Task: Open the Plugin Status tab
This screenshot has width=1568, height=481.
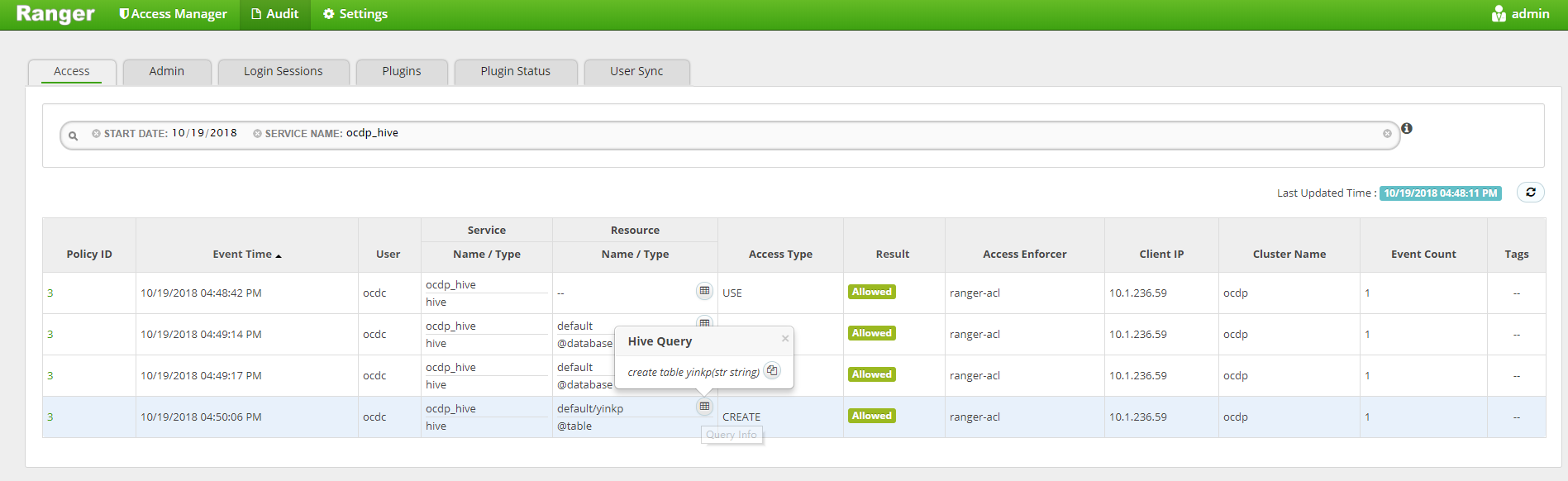Action: pos(516,71)
